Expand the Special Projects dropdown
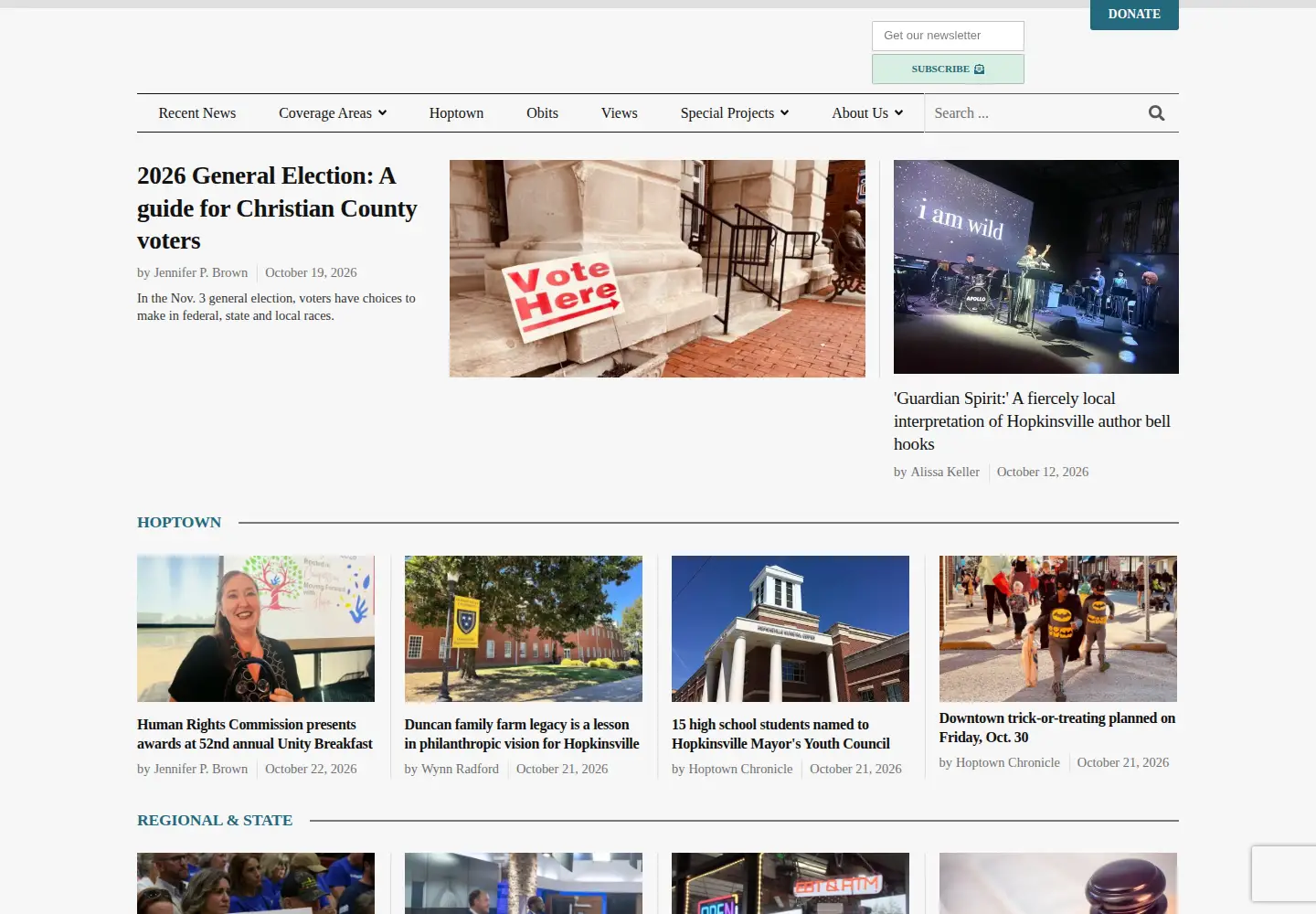 pos(735,113)
